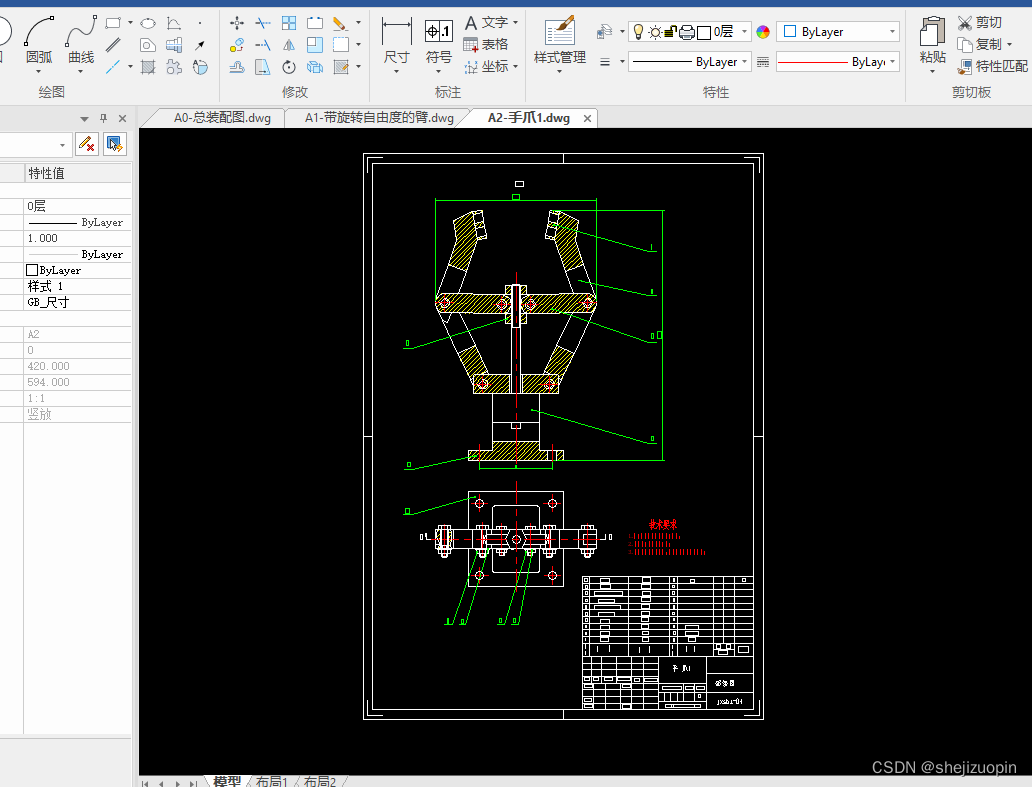Open Style Manager (样式管理)

[559, 41]
